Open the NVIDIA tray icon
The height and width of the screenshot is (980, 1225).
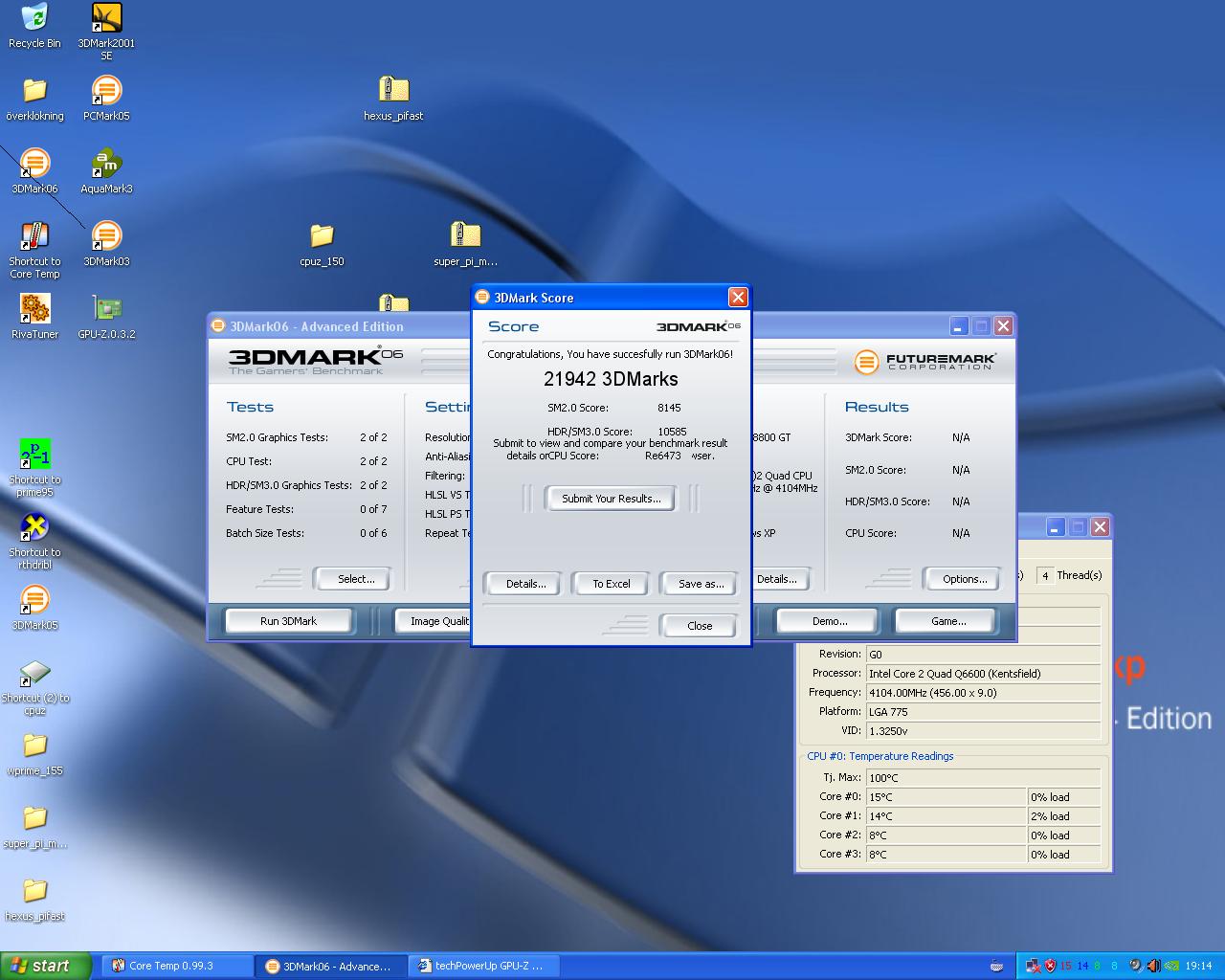pos(1169,966)
